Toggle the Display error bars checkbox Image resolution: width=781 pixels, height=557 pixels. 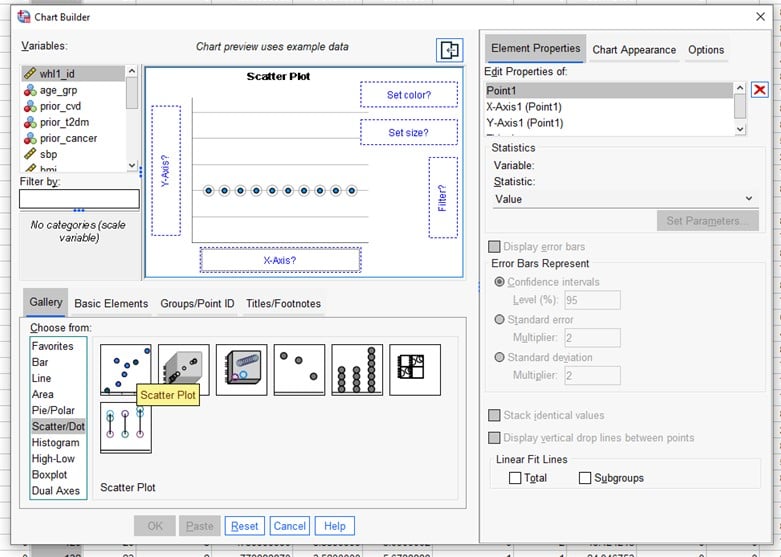[494, 247]
